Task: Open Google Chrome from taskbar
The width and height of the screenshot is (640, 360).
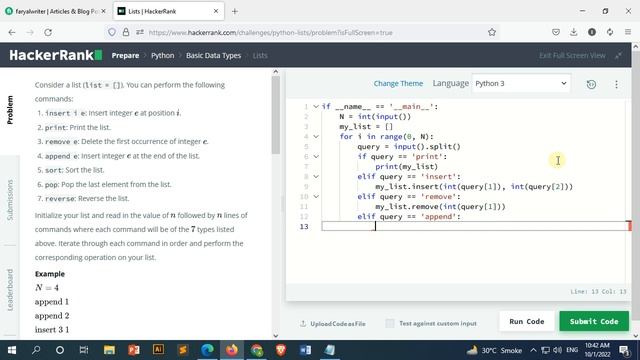Action: (257, 350)
